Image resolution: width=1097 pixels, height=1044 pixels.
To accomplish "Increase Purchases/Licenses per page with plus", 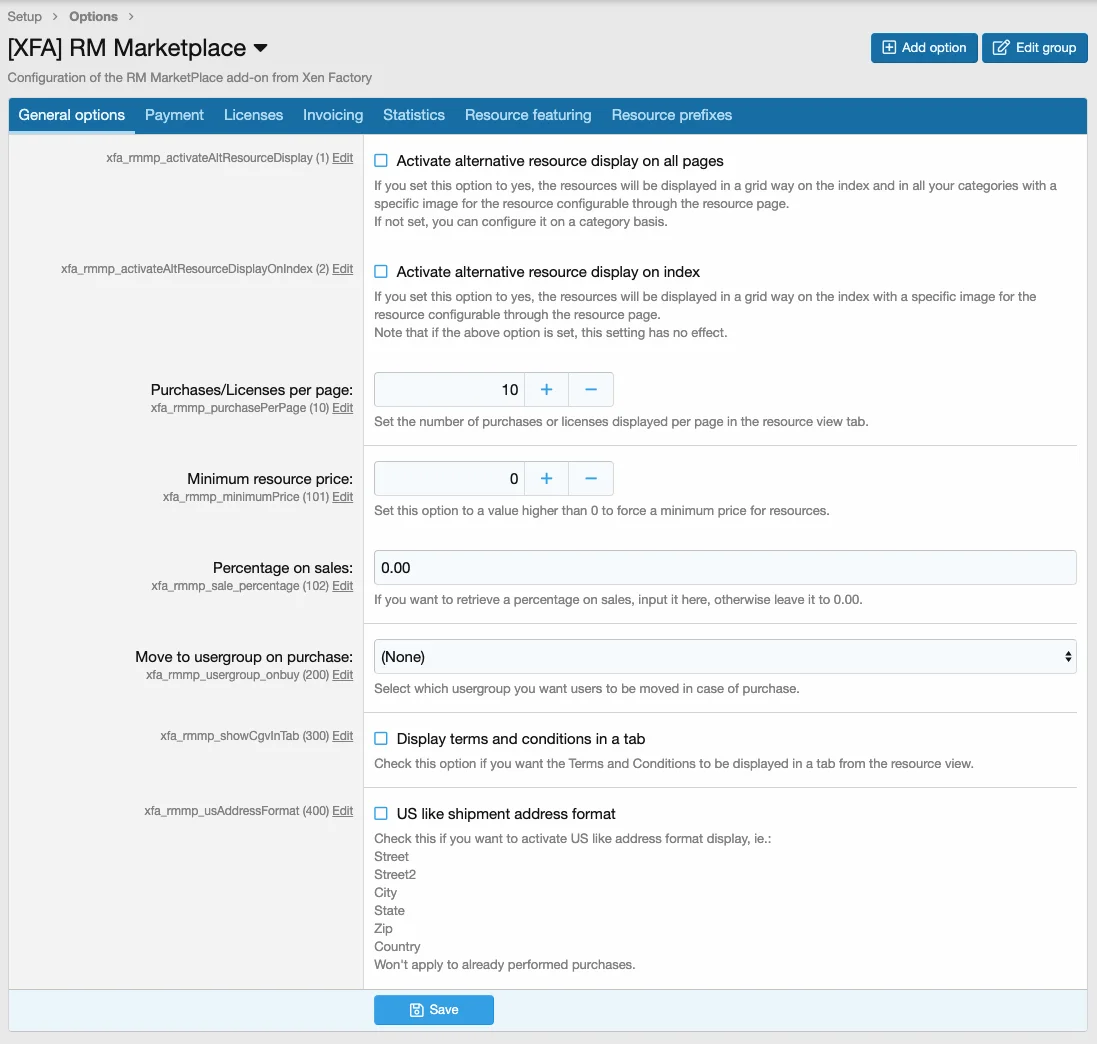I will 546,390.
